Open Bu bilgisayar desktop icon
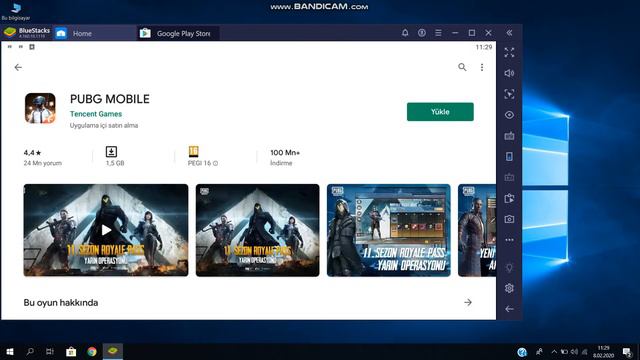640x360 pixels. coord(16,11)
